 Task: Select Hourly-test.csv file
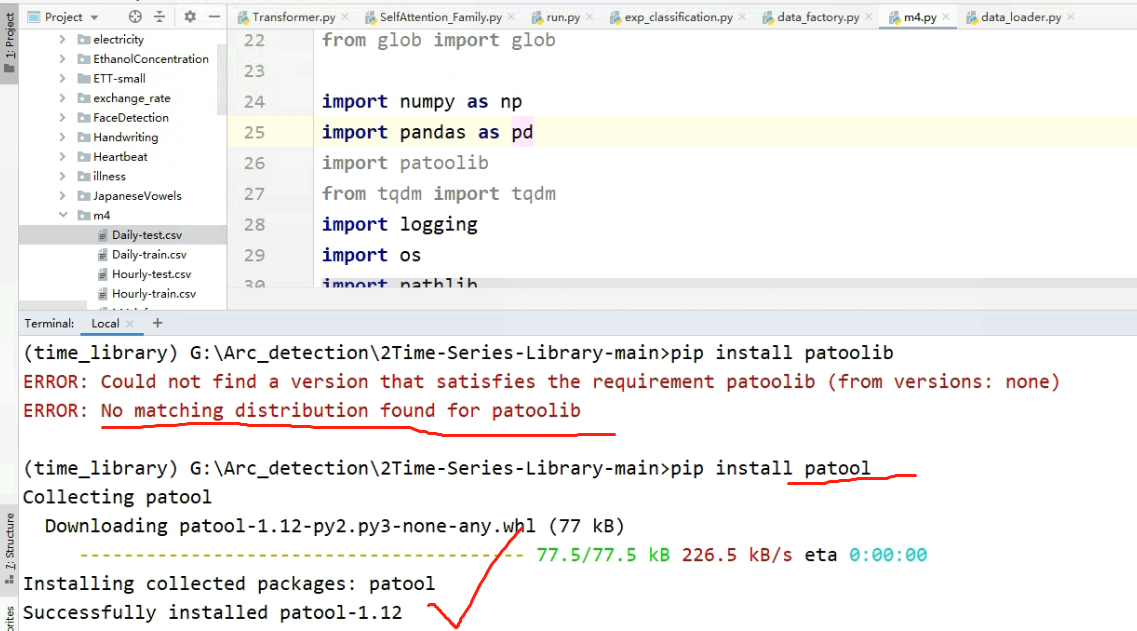[122, 274]
